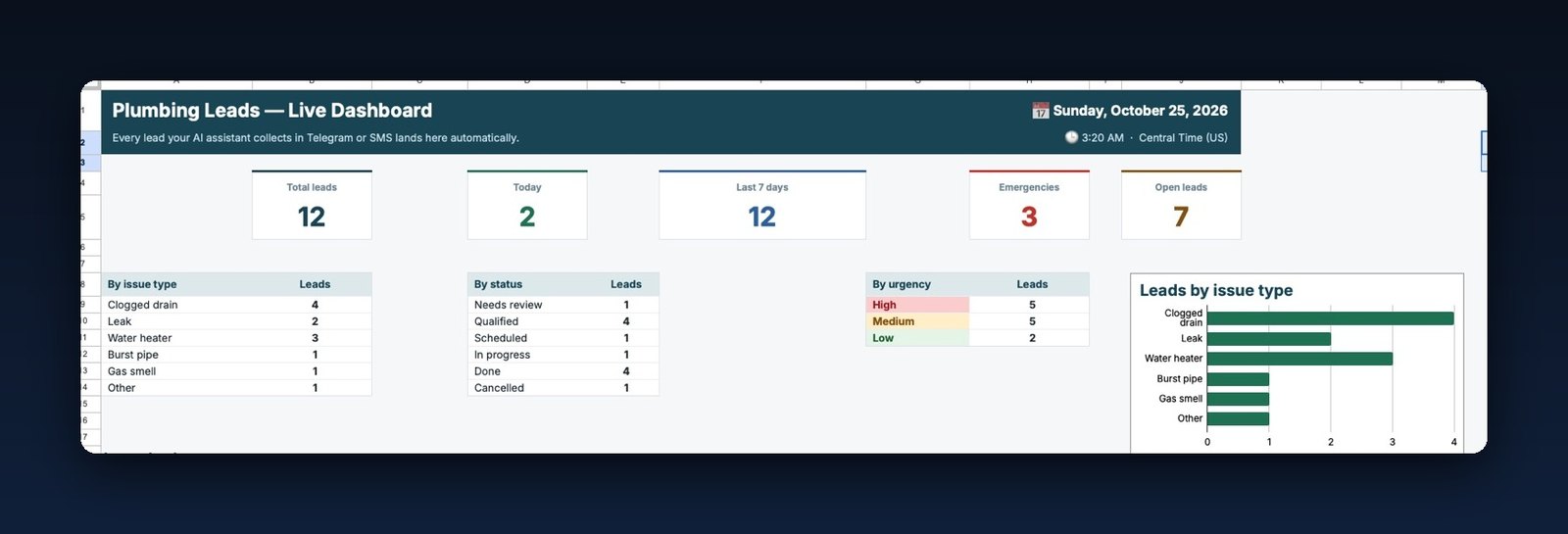
Task: Click the lead count for Clogged drain
Action: point(315,305)
